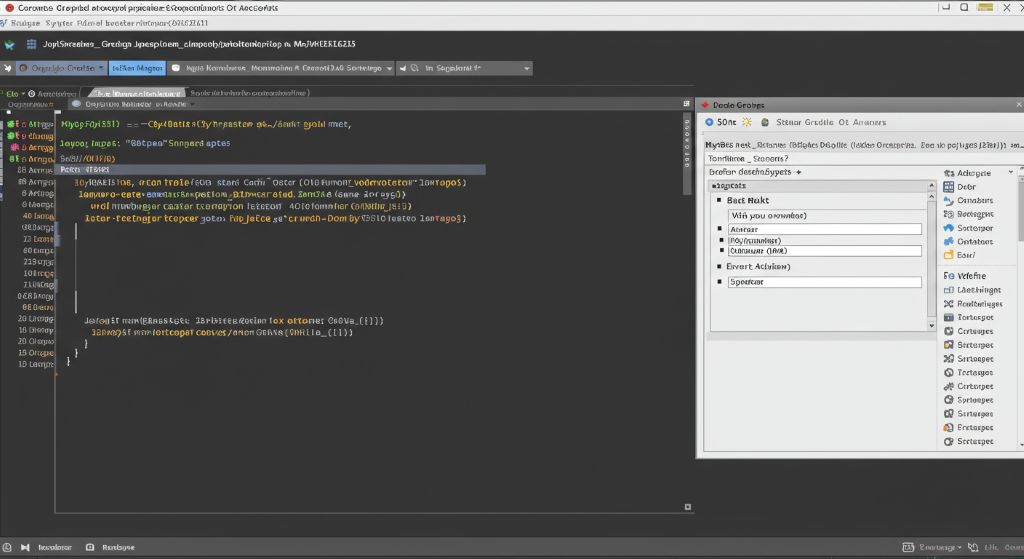The image size is (1024, 559).
Task: Click the red diamond icon in panel title
Action: (x=705, y=105)
